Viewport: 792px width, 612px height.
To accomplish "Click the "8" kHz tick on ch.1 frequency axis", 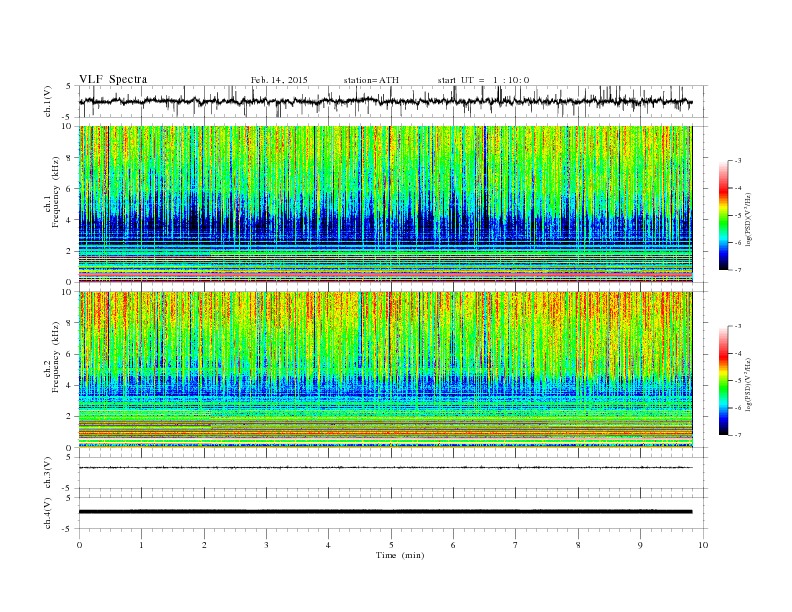I will (70, 158).
